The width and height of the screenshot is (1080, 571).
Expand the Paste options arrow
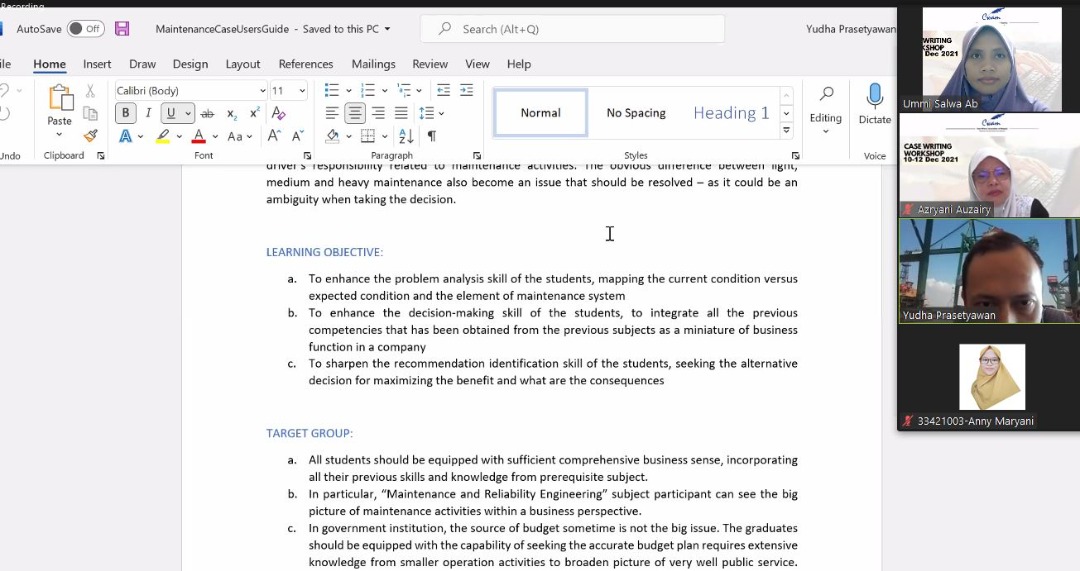pos(59,135)
